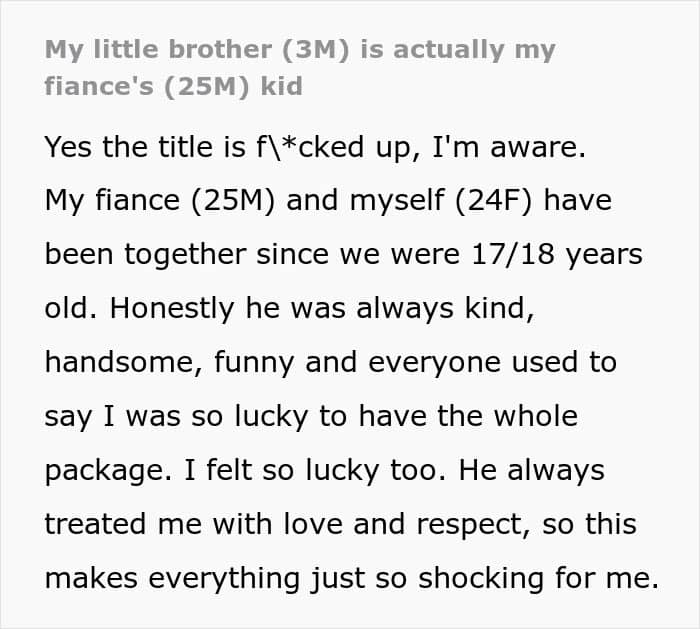
Task: Click "treated me with love and respect,"
Action: pyautogui.click(x=288, y=524)
